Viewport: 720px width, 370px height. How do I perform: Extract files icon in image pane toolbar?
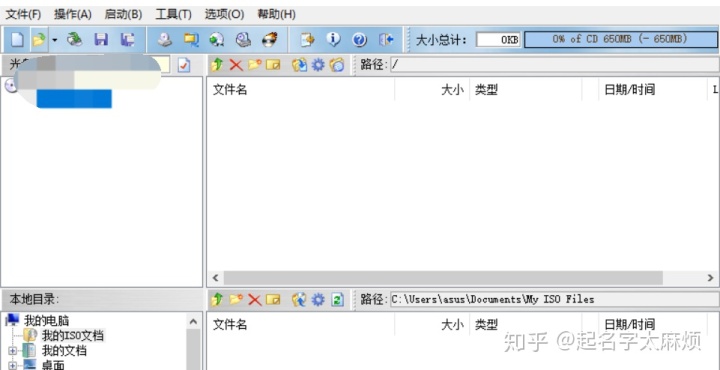click(299, 65)
